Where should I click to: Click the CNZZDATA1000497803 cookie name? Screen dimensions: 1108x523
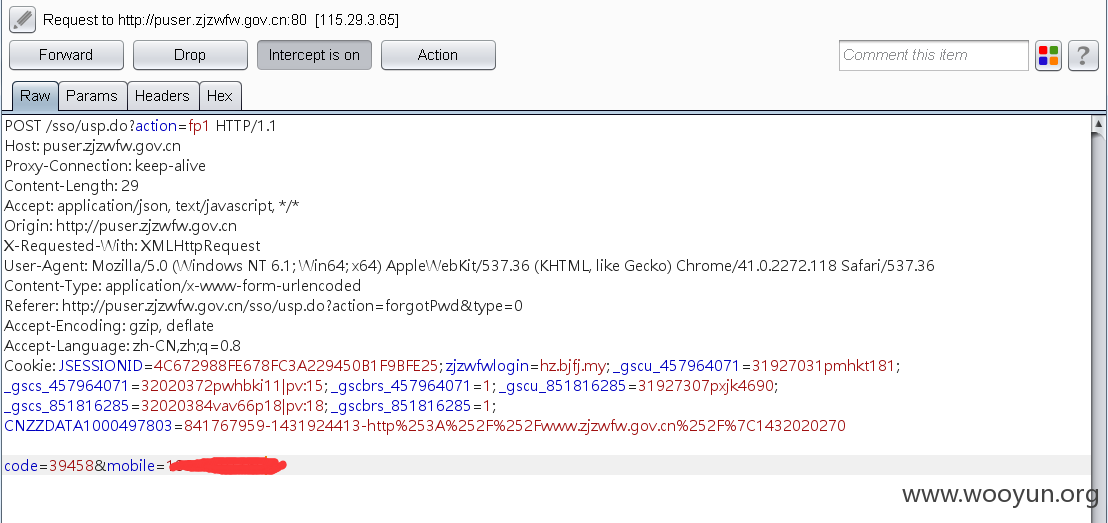[x=88, y=425]
